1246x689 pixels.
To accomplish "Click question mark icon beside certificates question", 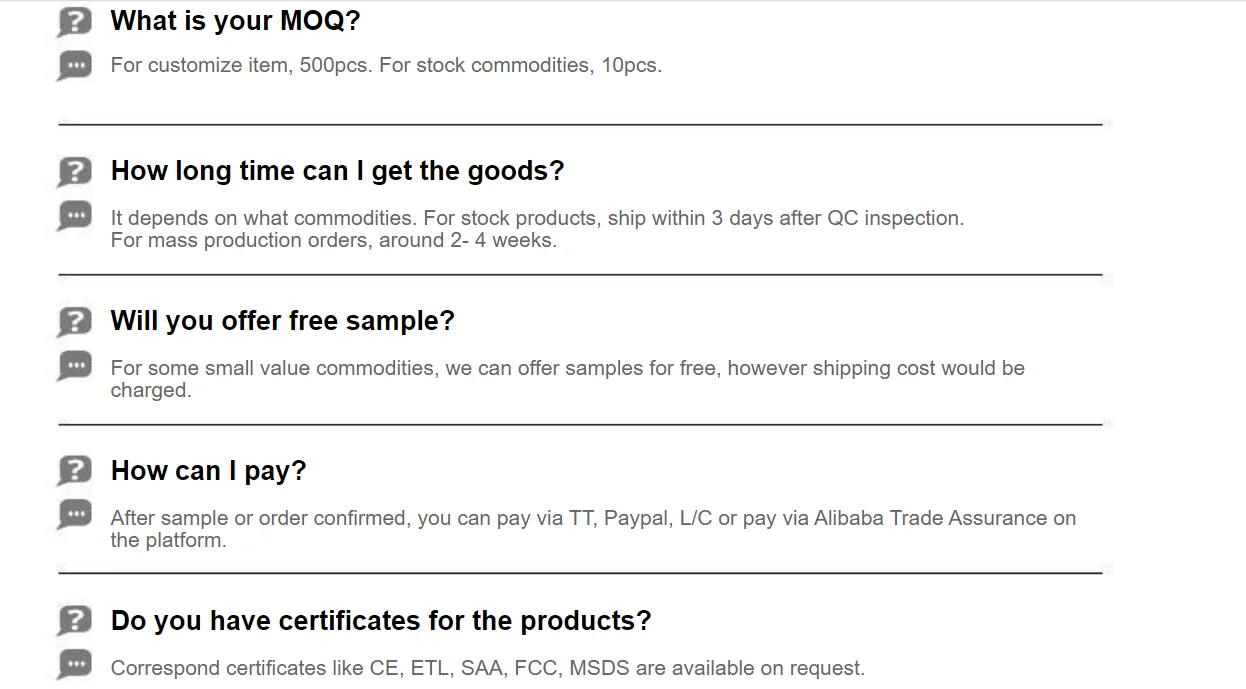I will 75,621.
